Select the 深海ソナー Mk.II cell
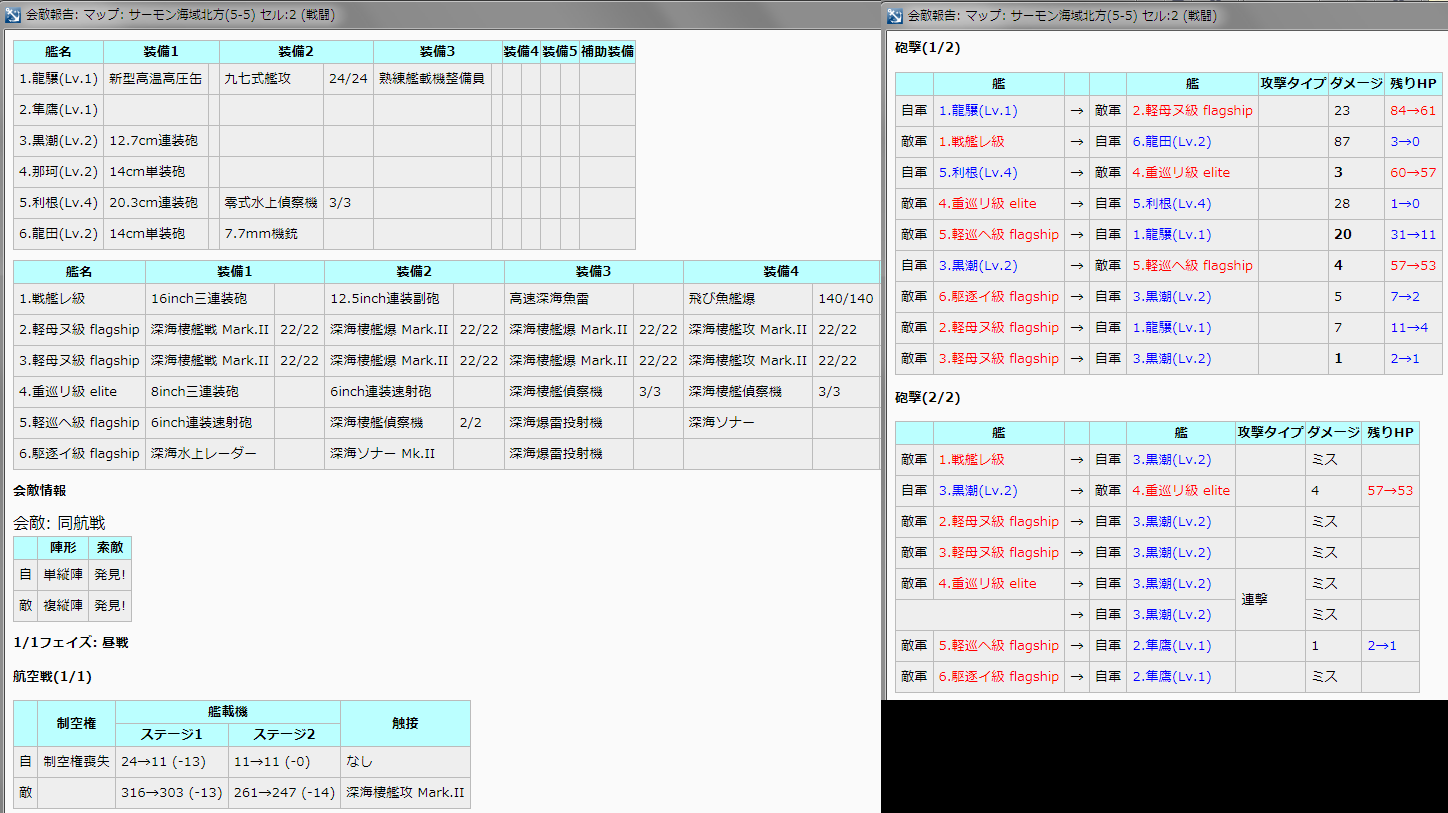Viewport: 1448px width, 813px height. point(383,454)
